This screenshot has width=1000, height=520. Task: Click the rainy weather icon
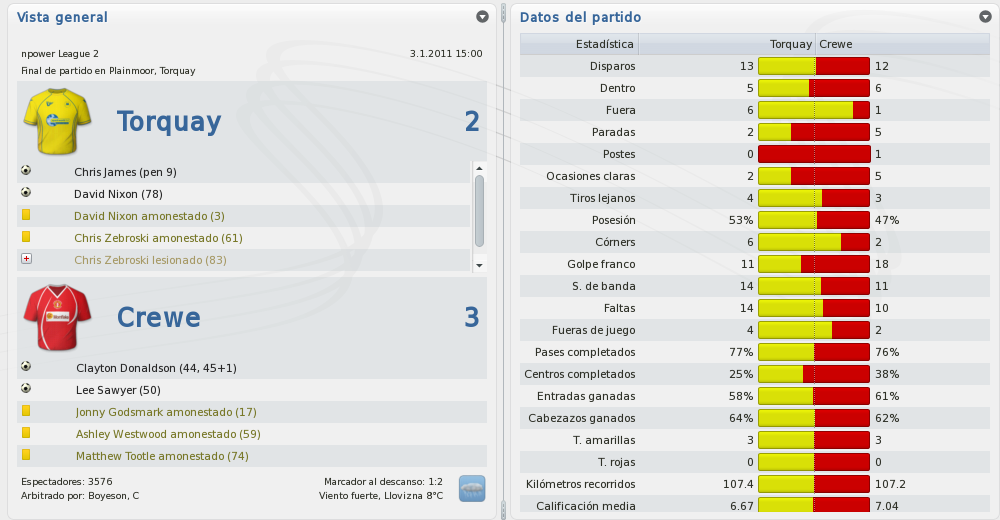pos(472,489)
